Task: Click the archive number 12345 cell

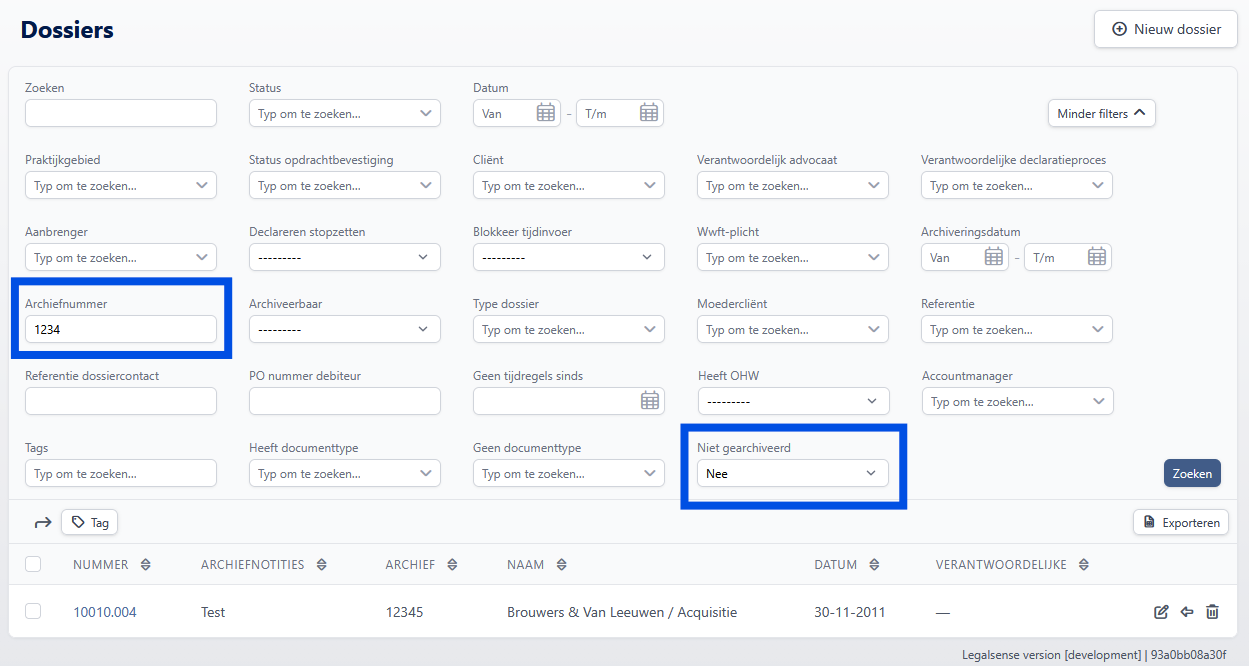Action: [405, 612]
